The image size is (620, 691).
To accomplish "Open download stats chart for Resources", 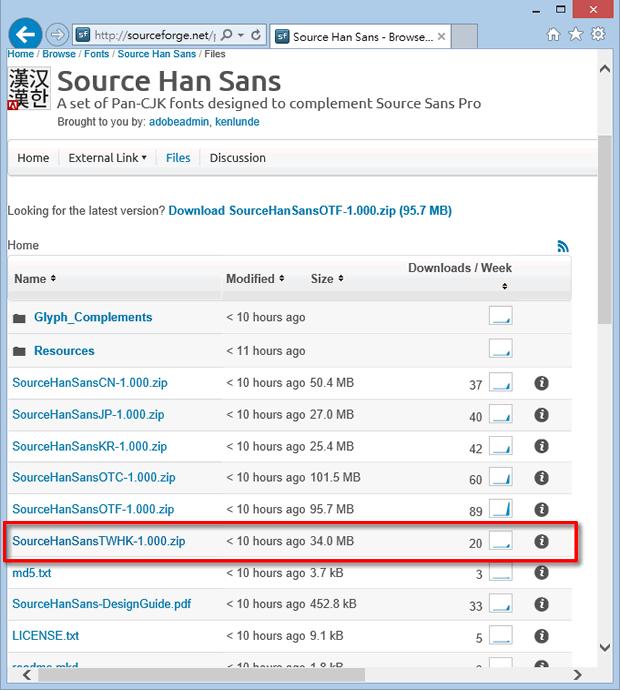I will pyautogui.click(x=501, y=348).
